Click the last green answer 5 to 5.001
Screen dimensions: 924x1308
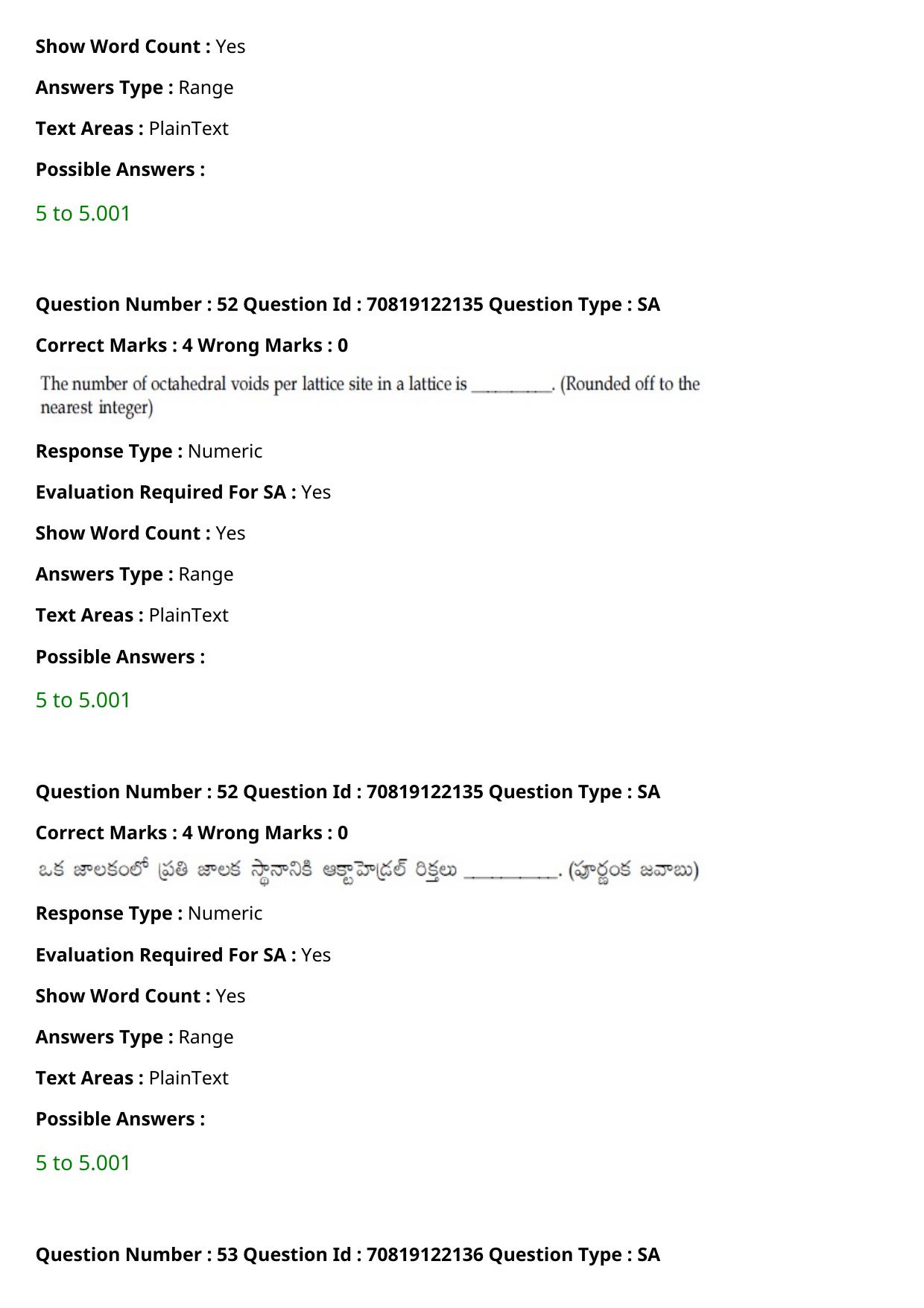pos(83,1163)
